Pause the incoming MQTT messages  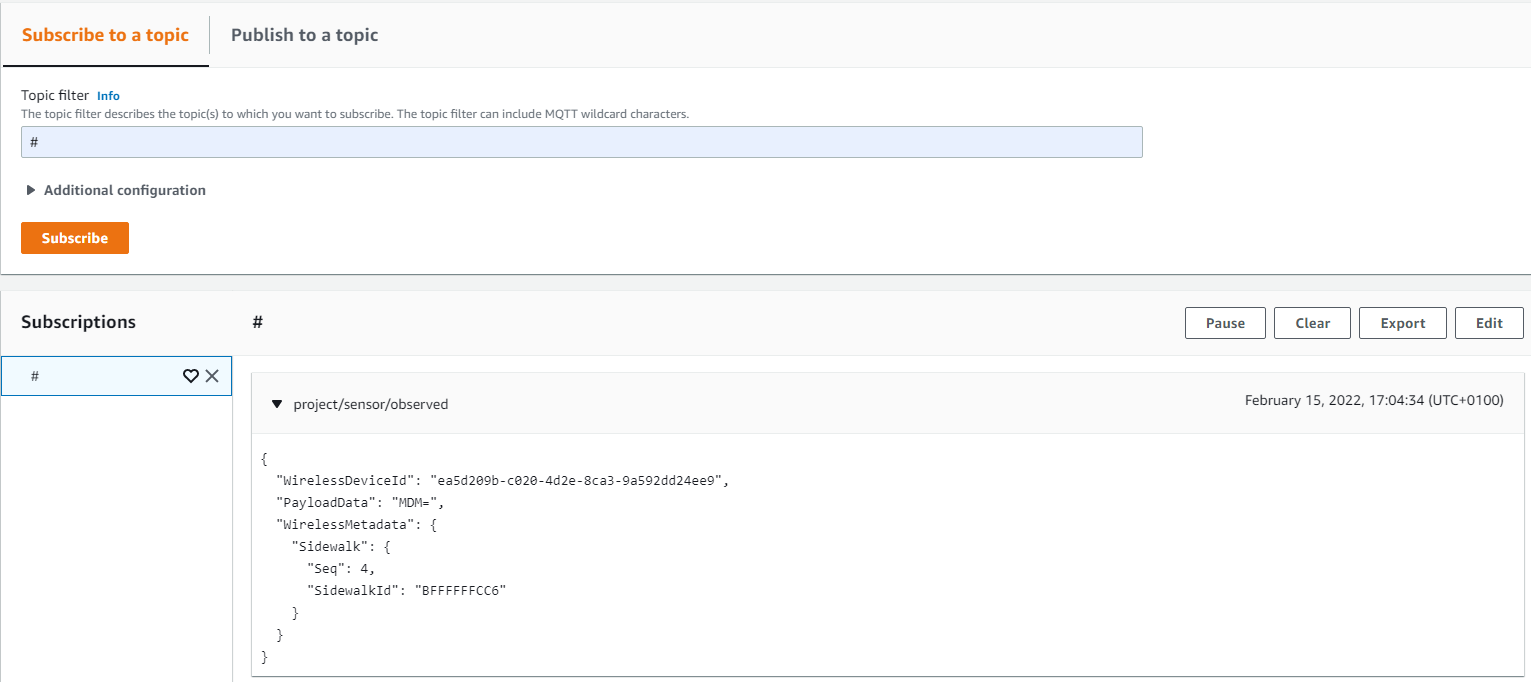(x=1225, y=322)
